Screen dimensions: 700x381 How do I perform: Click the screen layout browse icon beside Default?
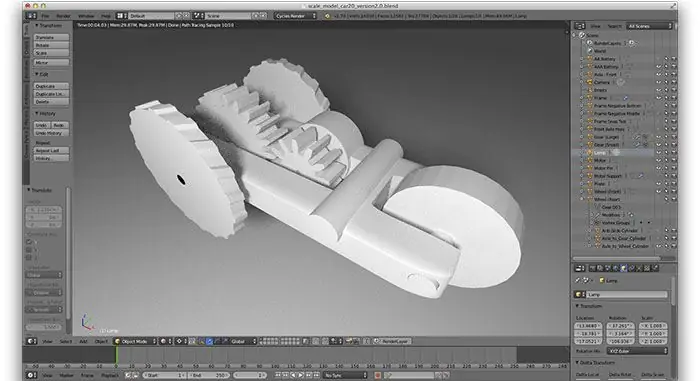click(122, 16)
